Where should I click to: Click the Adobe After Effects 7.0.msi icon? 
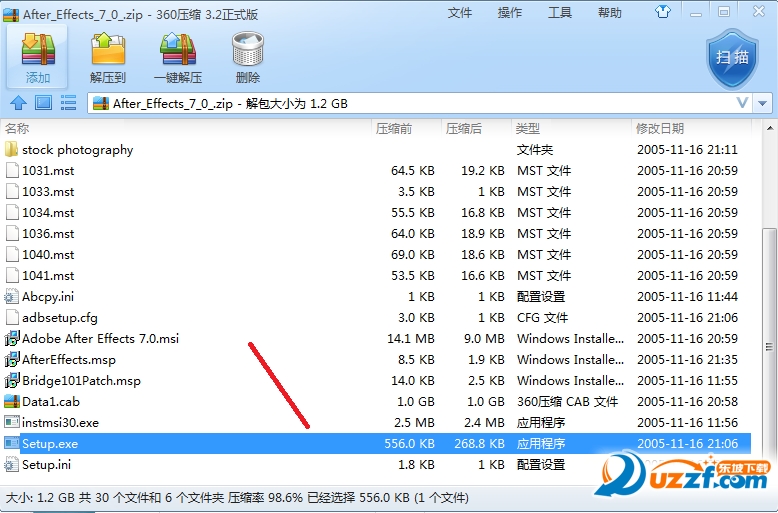point(11,338)
